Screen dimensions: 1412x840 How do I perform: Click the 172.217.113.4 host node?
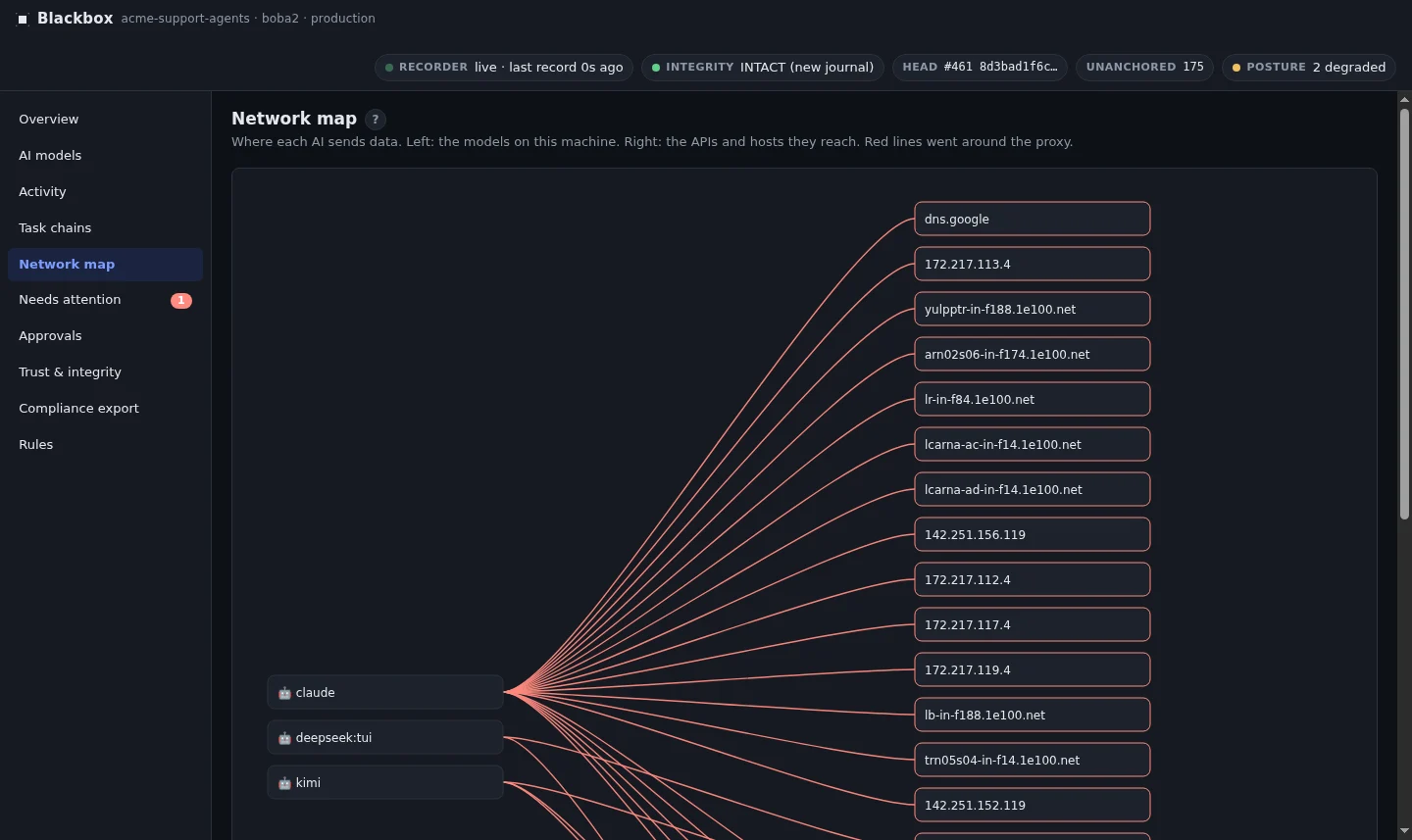(1033, 265)
